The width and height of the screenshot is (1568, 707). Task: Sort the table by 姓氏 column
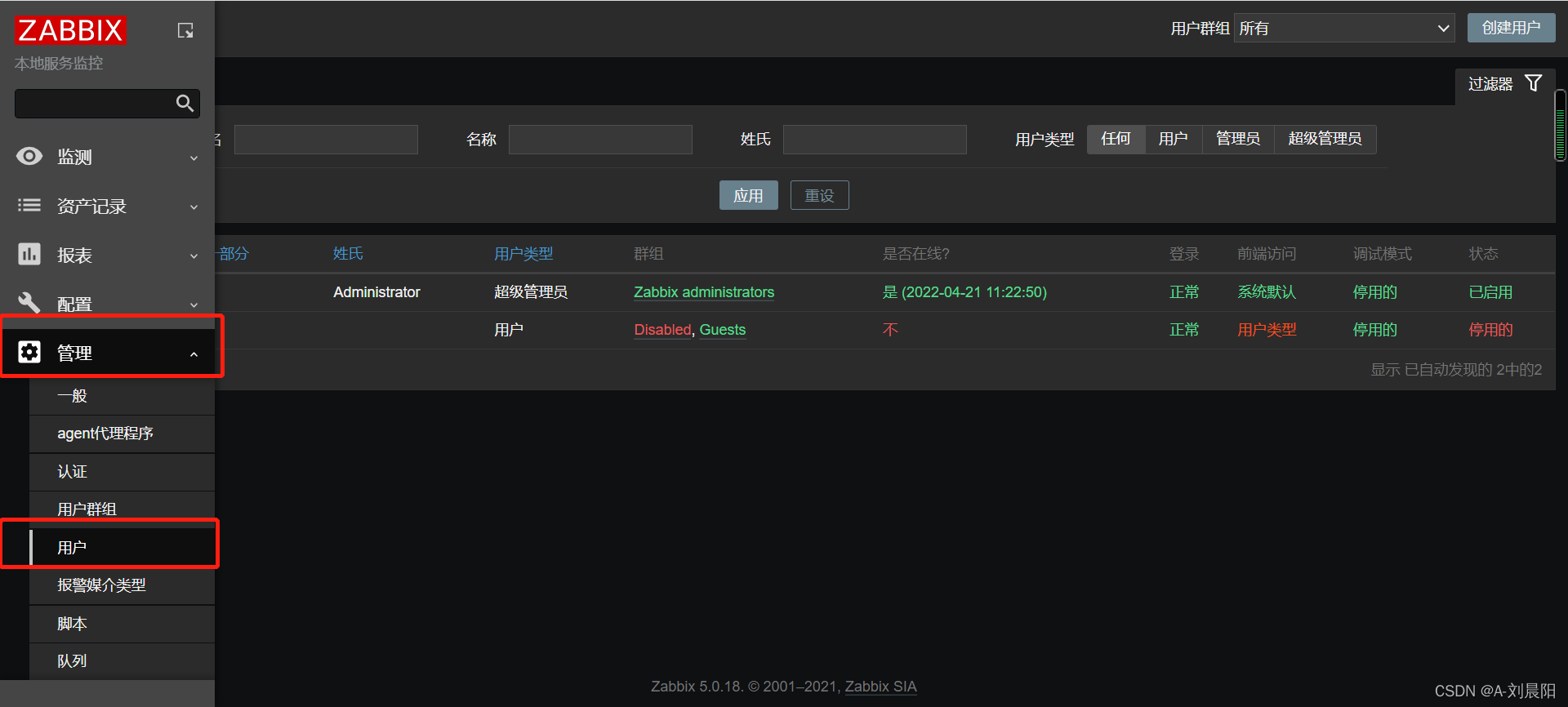tap(348, 254)
